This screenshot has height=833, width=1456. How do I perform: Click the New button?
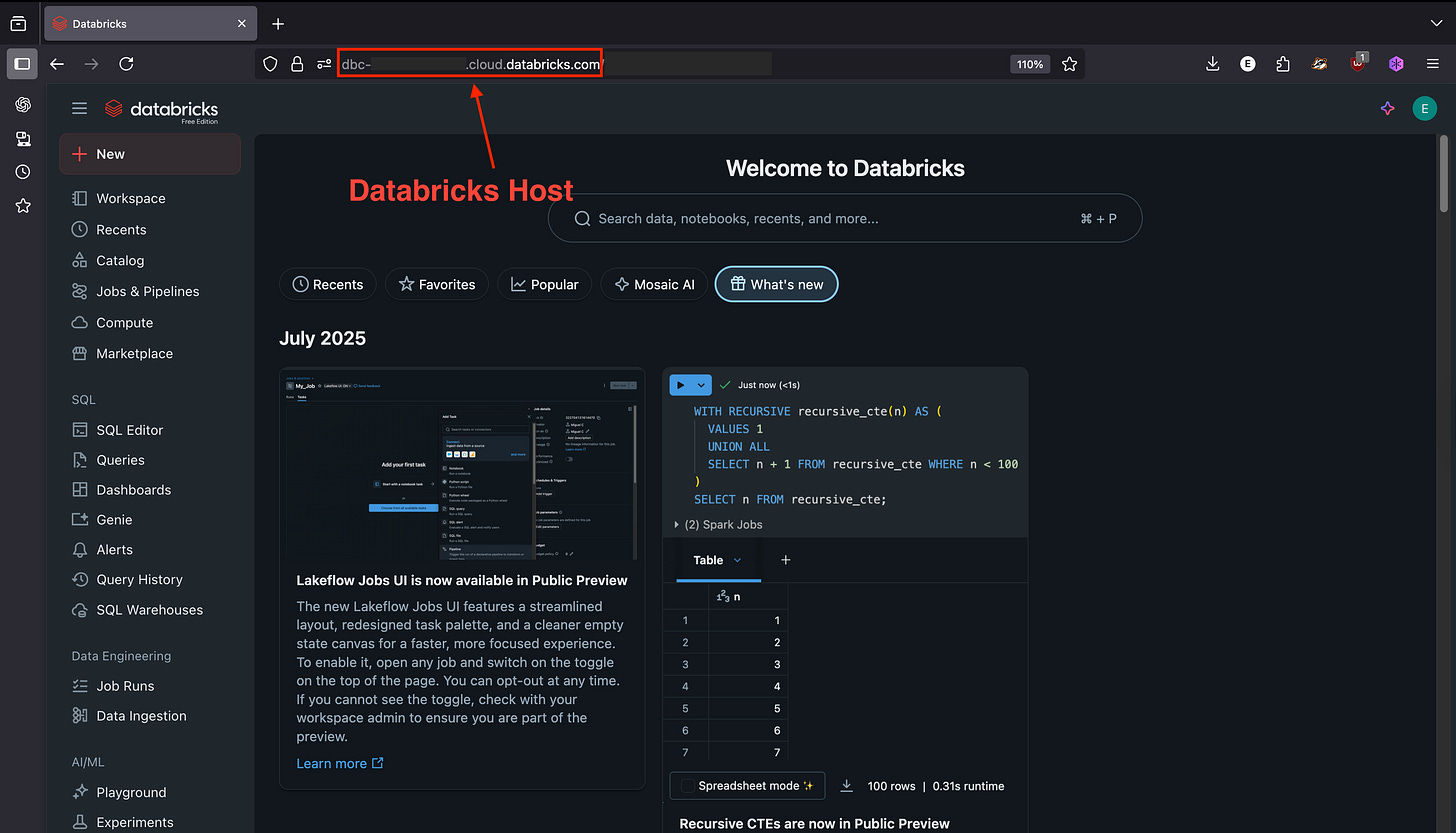pyautogui.click(x=150, y=154)
